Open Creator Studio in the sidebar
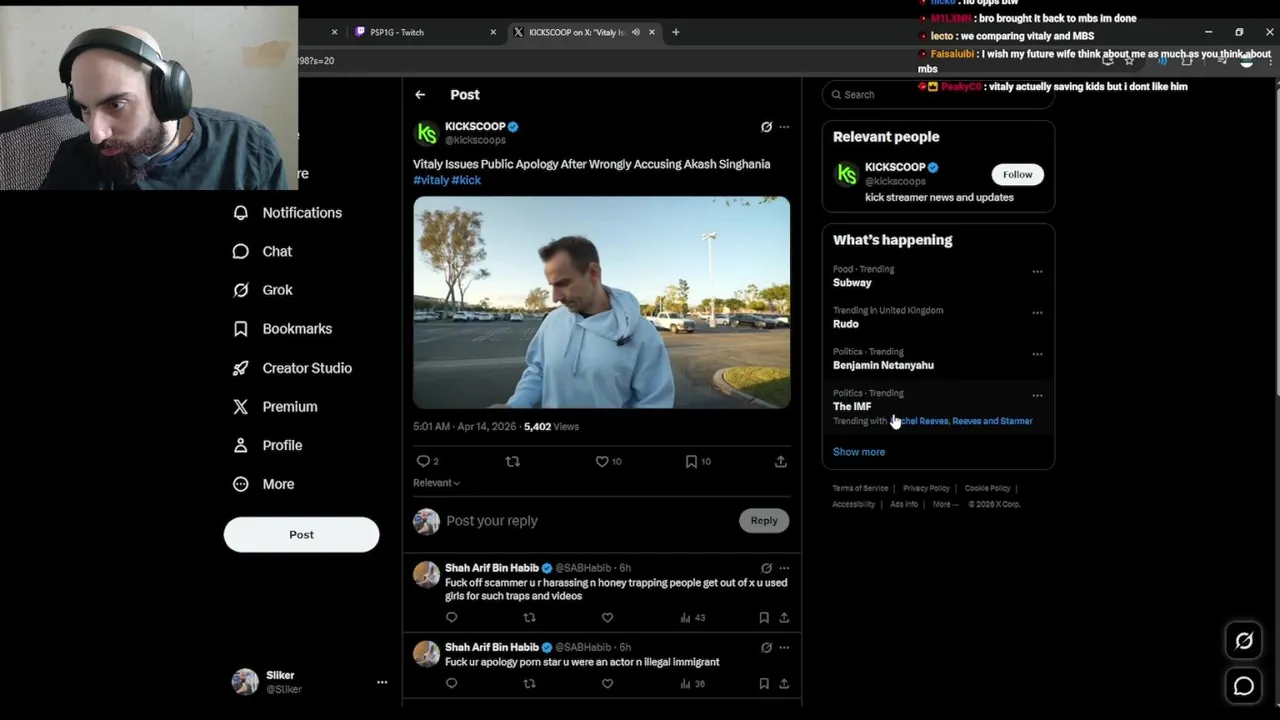 tap(292, 368)
